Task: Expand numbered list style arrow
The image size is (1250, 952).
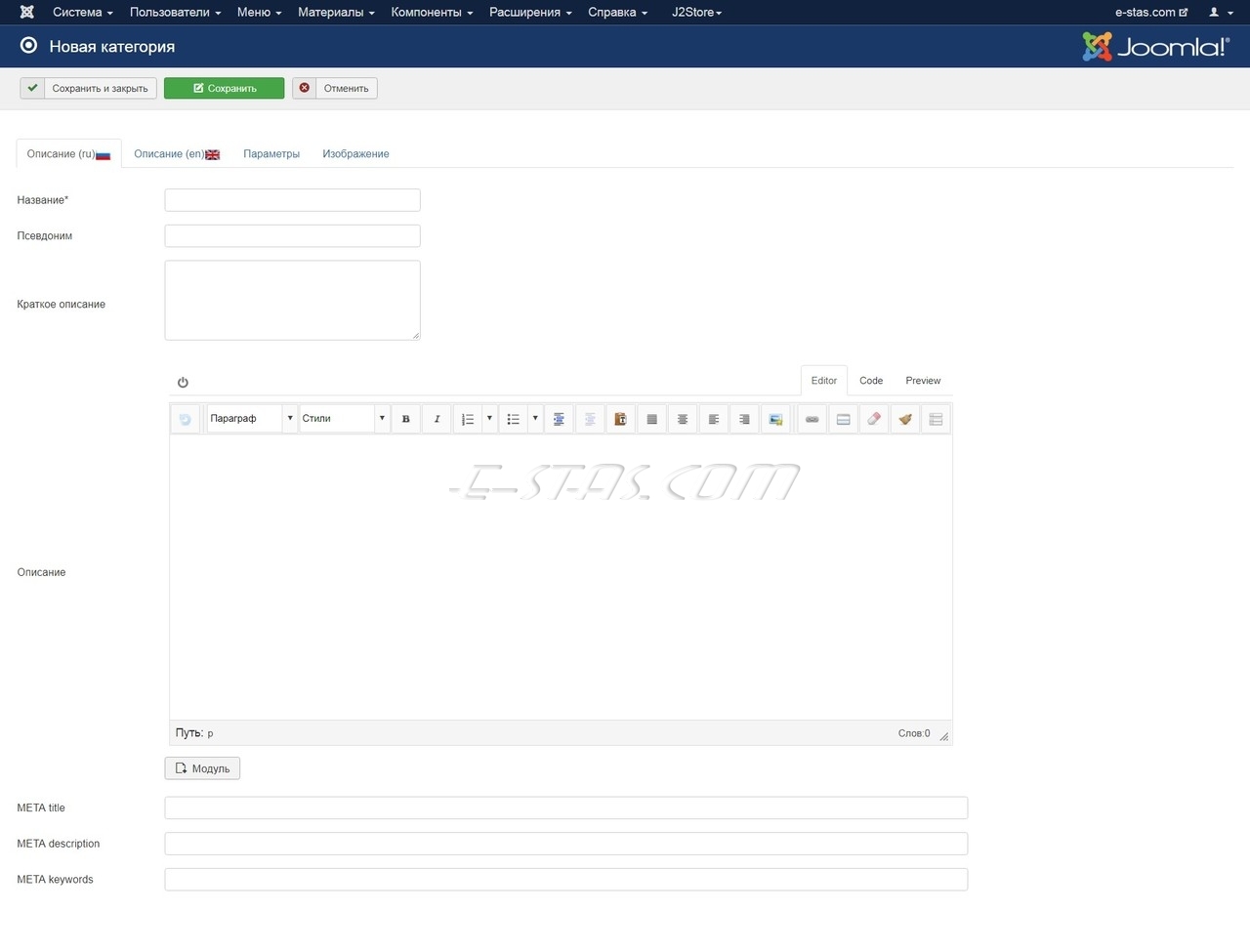Action: pos(489,419)
